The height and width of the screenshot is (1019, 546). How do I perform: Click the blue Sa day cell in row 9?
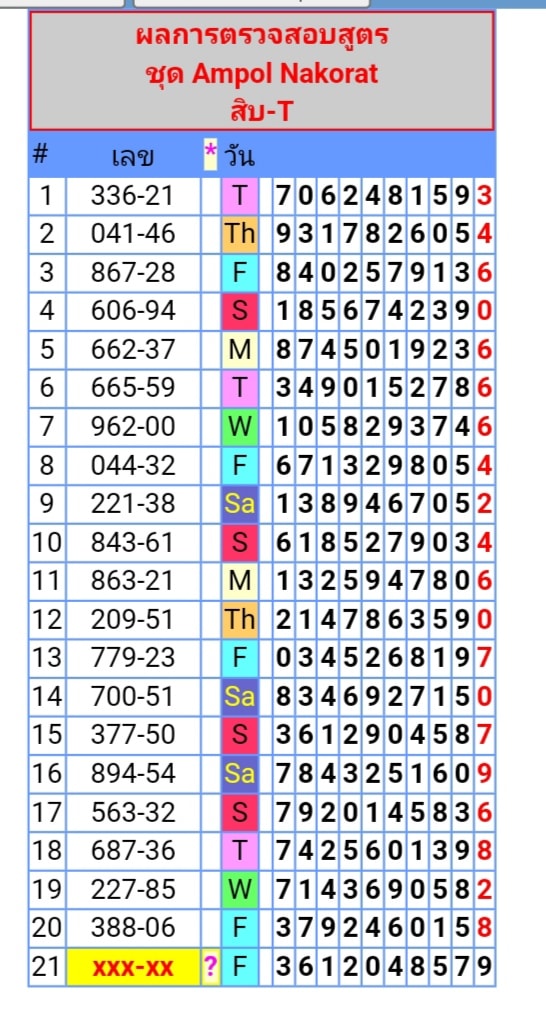pyautogui.click(x=240, y=504)
